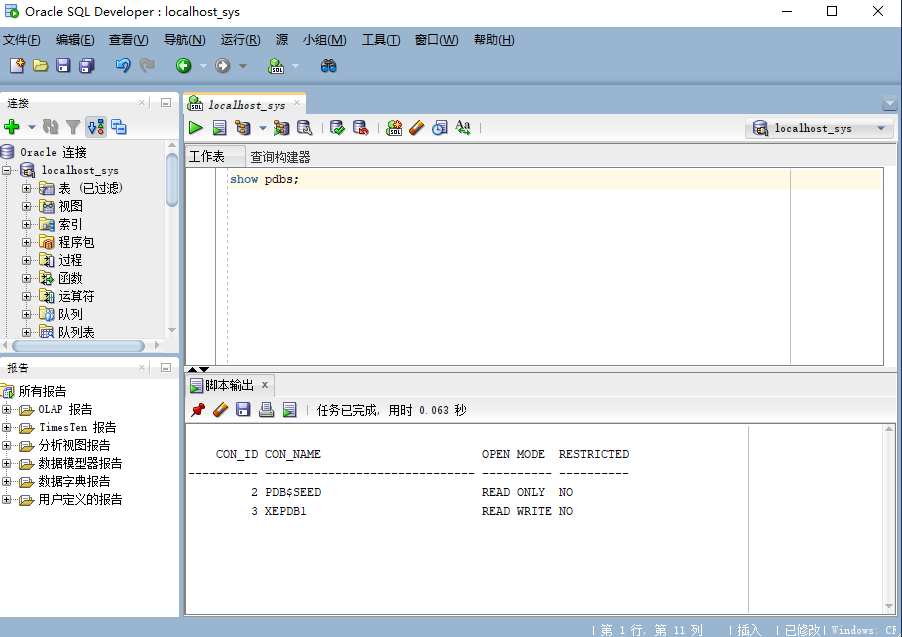Click the Unshared SQL Worksheet icon
The image size is (902, 637).
click(x=394, y=128)
